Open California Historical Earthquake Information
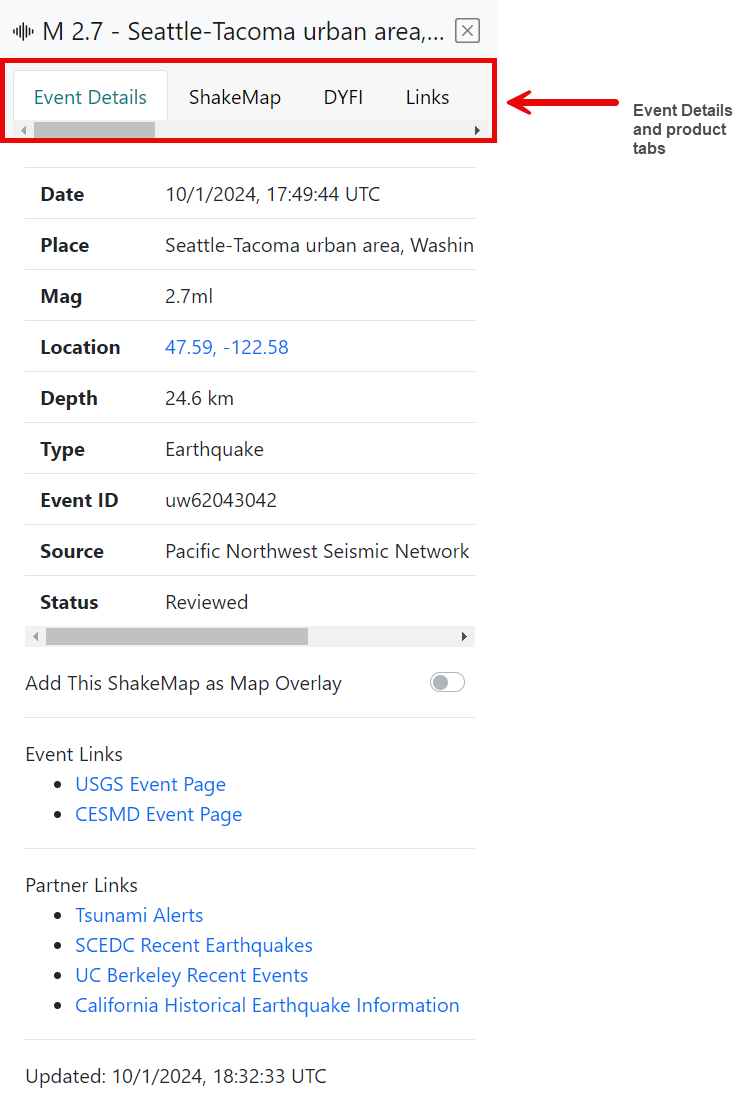The width and height of the screenshot is (746, 1106). pos(267,1005)
